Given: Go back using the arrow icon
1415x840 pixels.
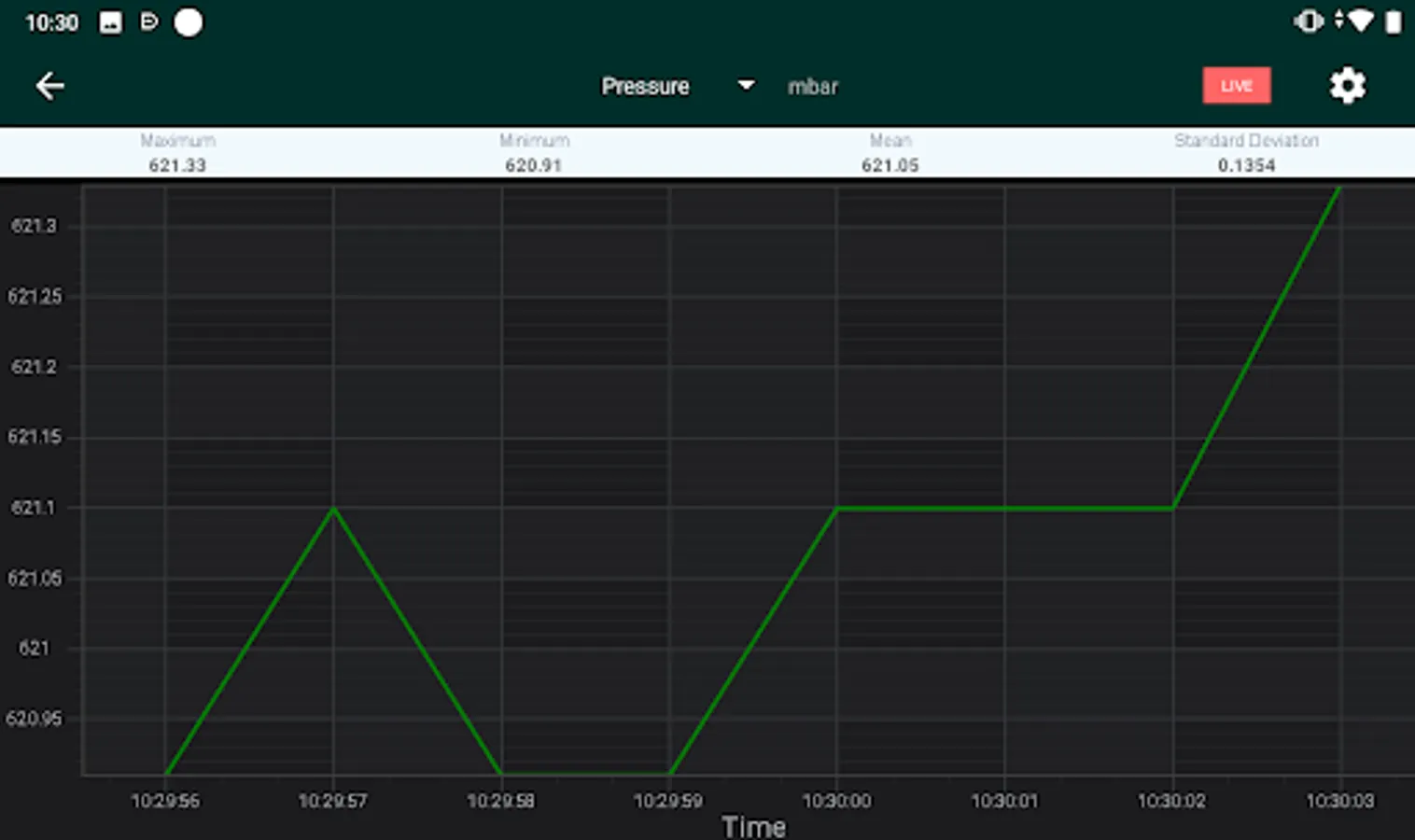Looking at the screenshot, I should tap(49, 86).
